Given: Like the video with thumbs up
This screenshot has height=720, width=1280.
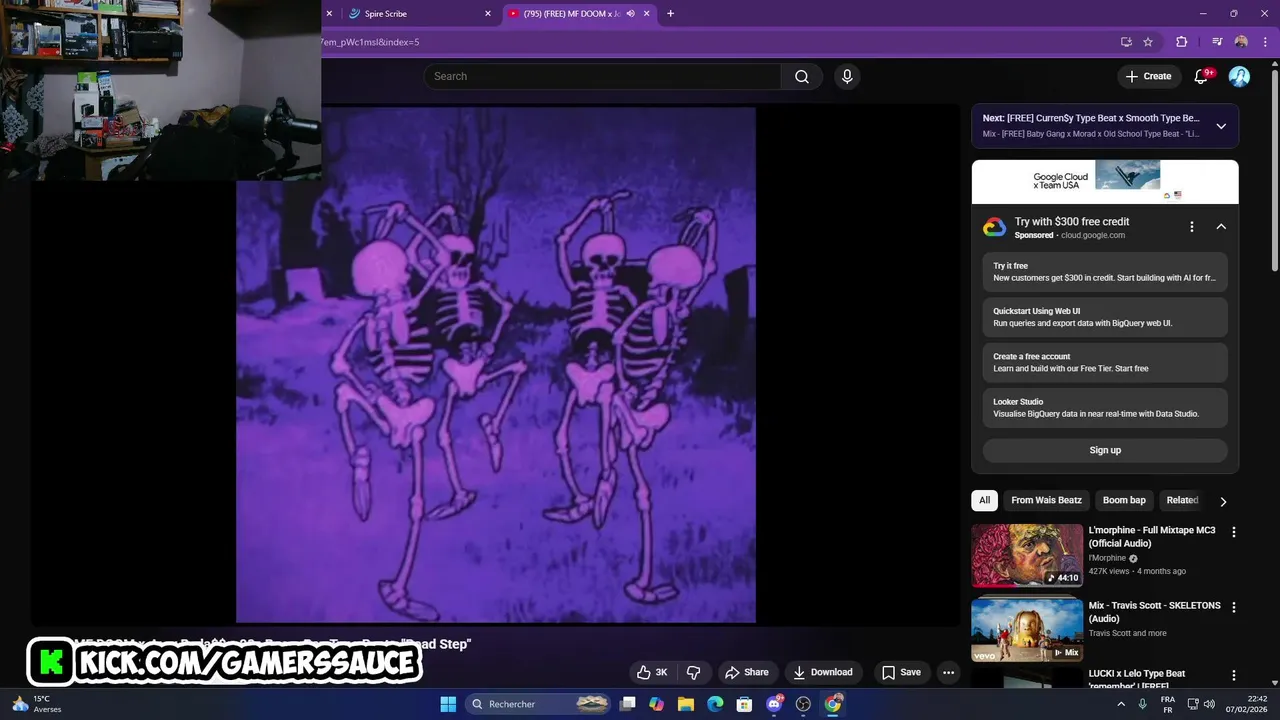Looking at the screenshot, I should pos(652,672).
